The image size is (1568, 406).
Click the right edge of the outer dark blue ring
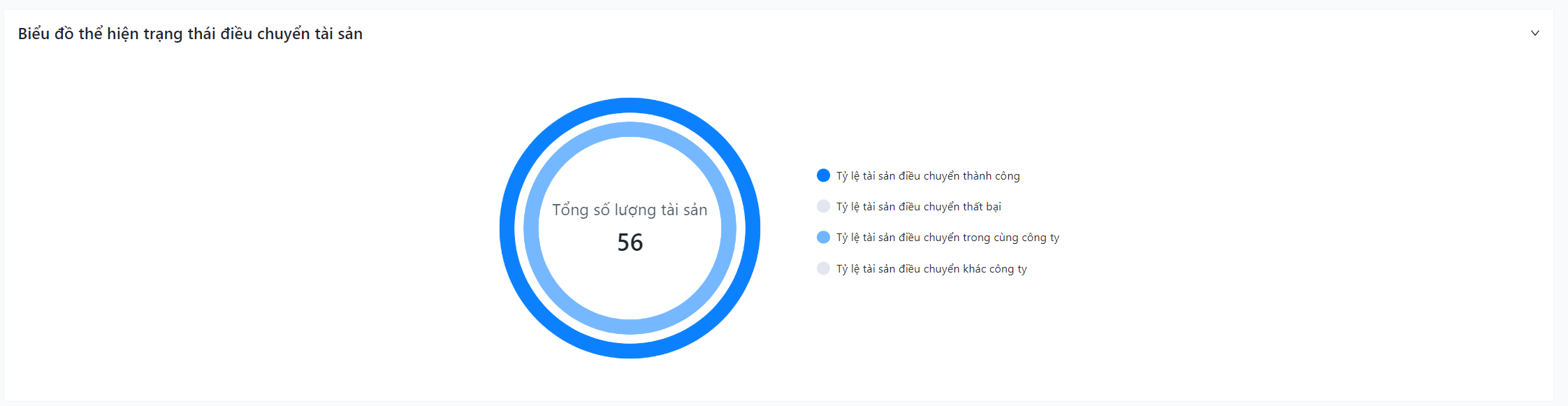(x=753, y=228)
